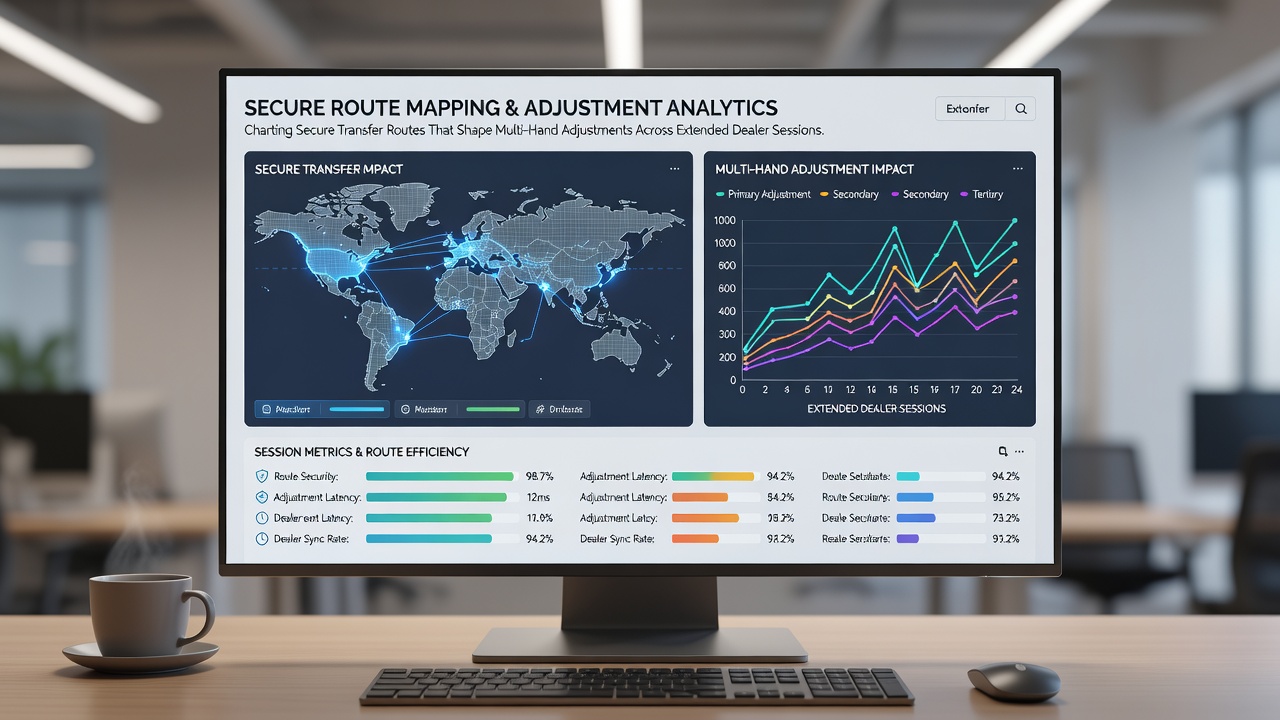Select the third map tab below the world map
Image resolution: width=1280 pixels, height=720 pixels.
pyautogui.click(x=559, y=409)
